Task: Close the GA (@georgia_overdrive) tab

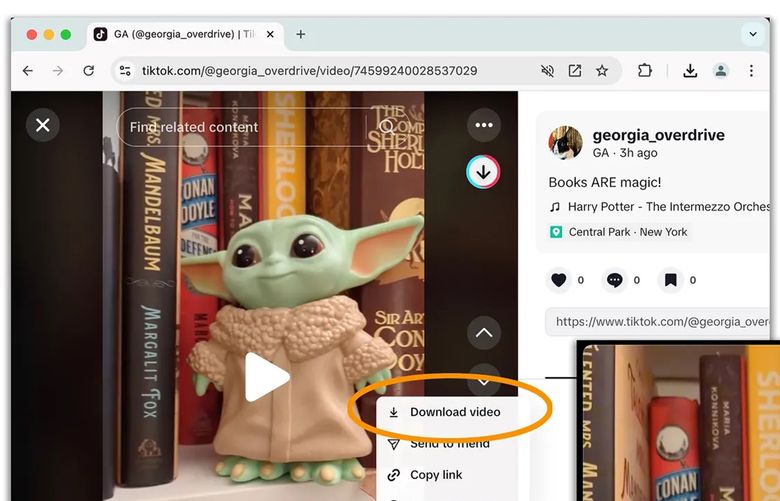Action: click(270, 34)
